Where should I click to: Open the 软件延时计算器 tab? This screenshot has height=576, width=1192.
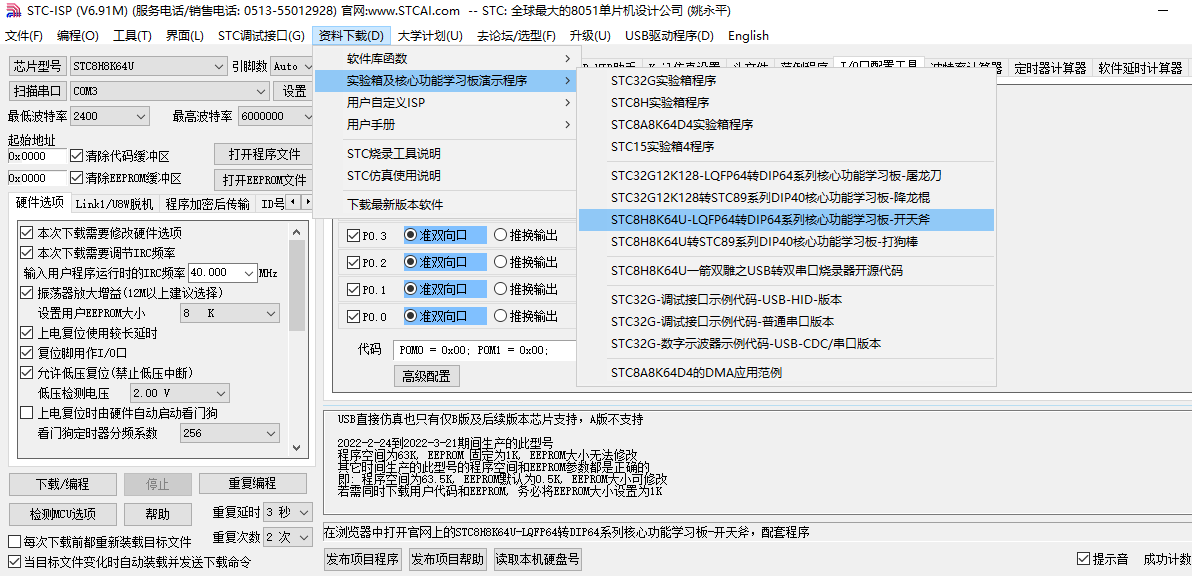tap(1140, 68)
